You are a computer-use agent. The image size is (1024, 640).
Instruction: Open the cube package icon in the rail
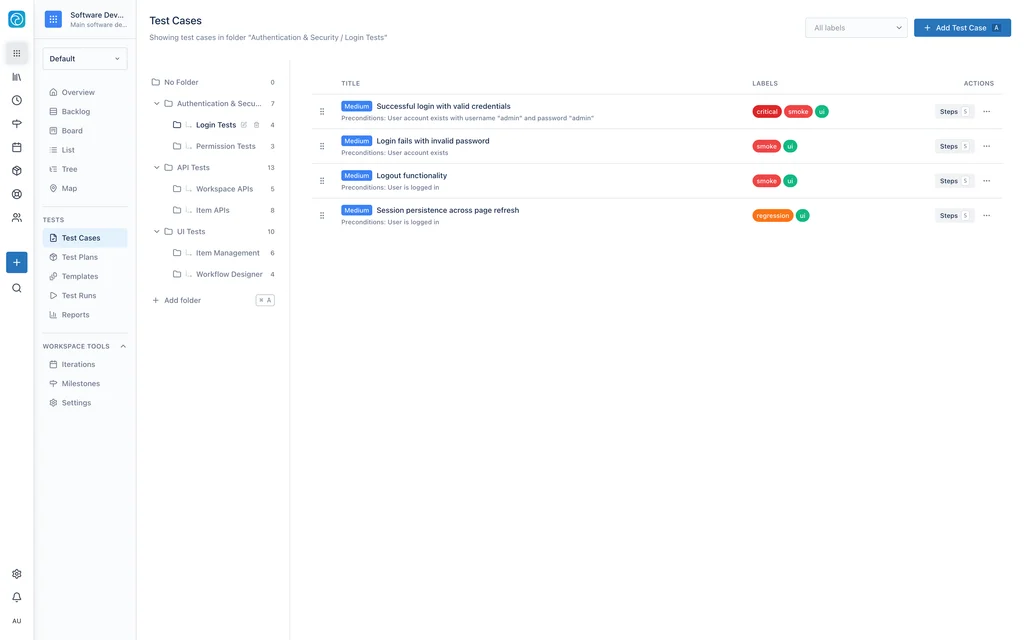click(x=16, y=171)
